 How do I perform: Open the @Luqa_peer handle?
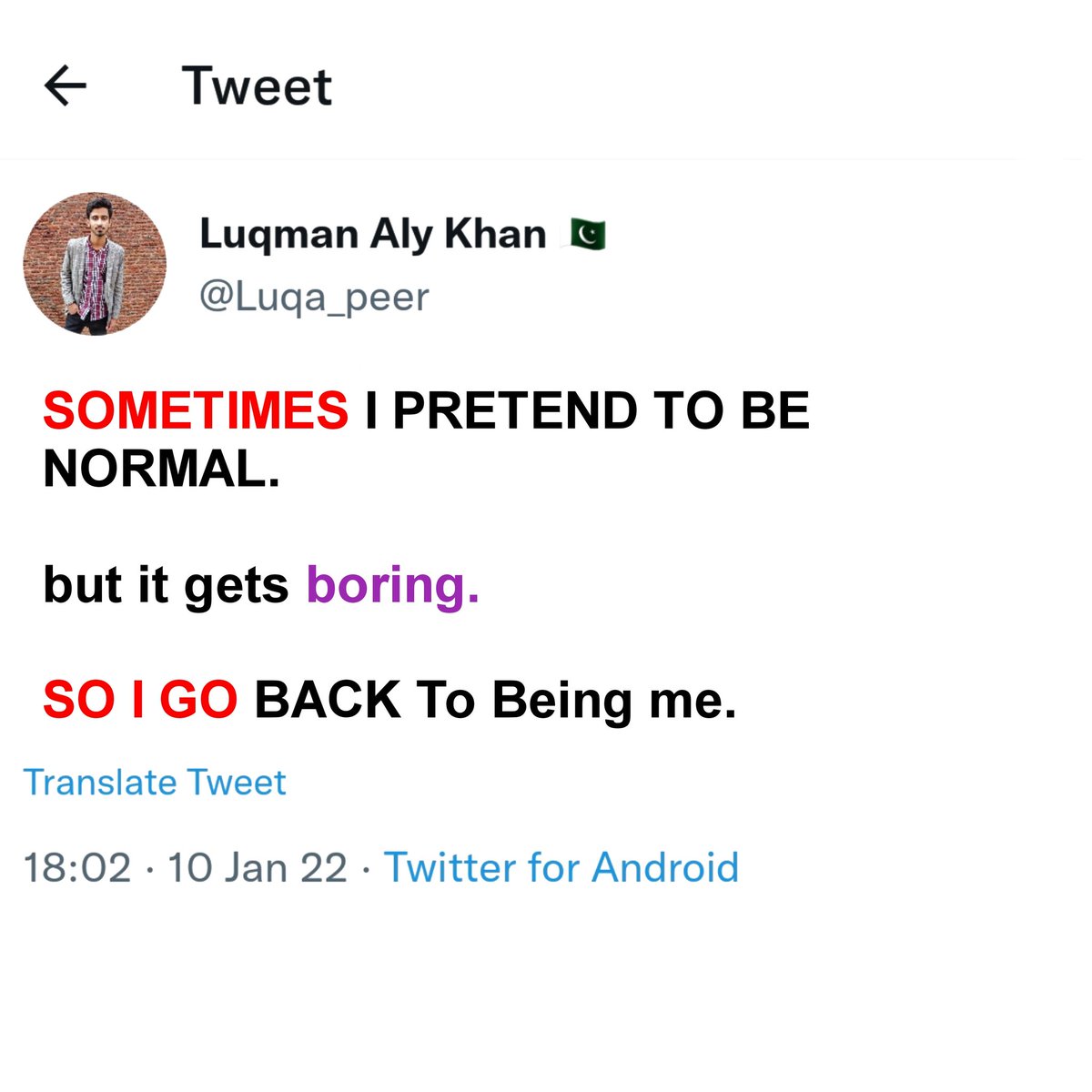tap(314, 297)
